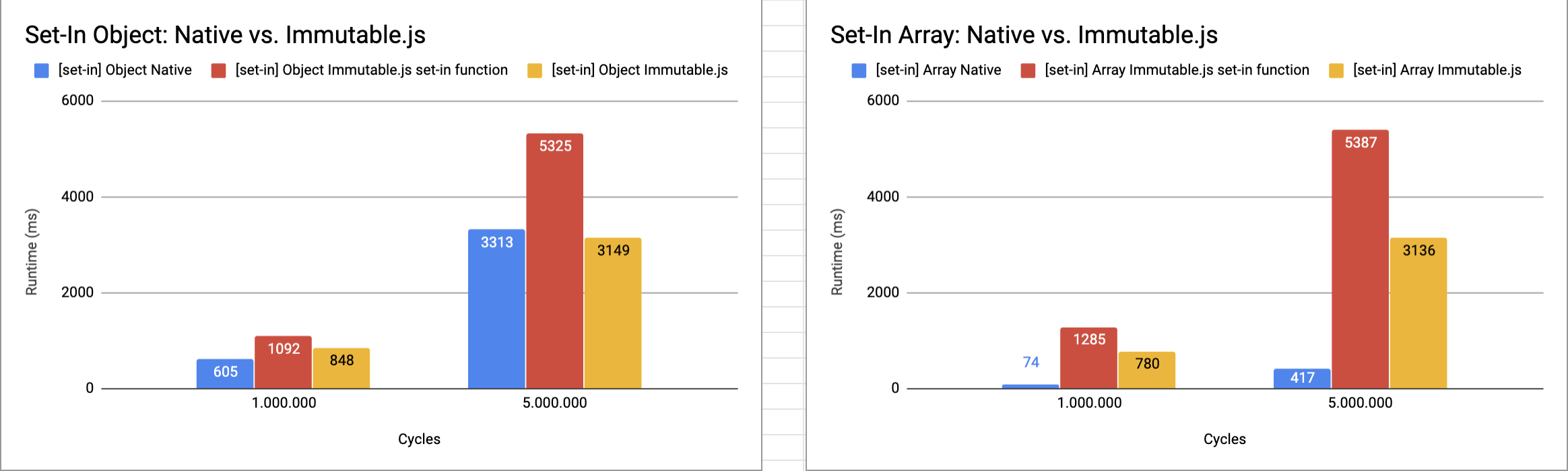The image size is (1568, 471).
Task: Click the blue Array Native legend swatch
Action: [859, 71]
